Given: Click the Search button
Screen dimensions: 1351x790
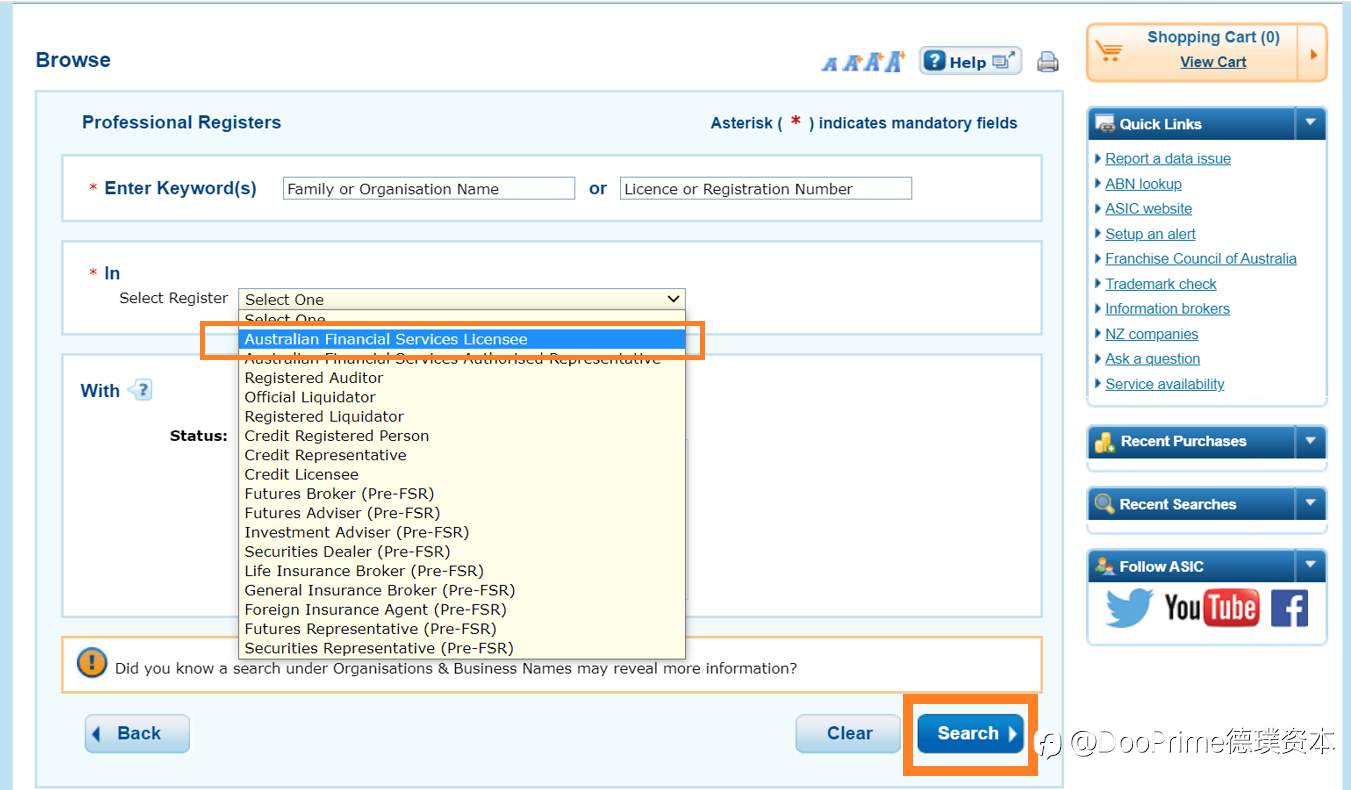Looking at the screenshot, I should click(970, 733).
